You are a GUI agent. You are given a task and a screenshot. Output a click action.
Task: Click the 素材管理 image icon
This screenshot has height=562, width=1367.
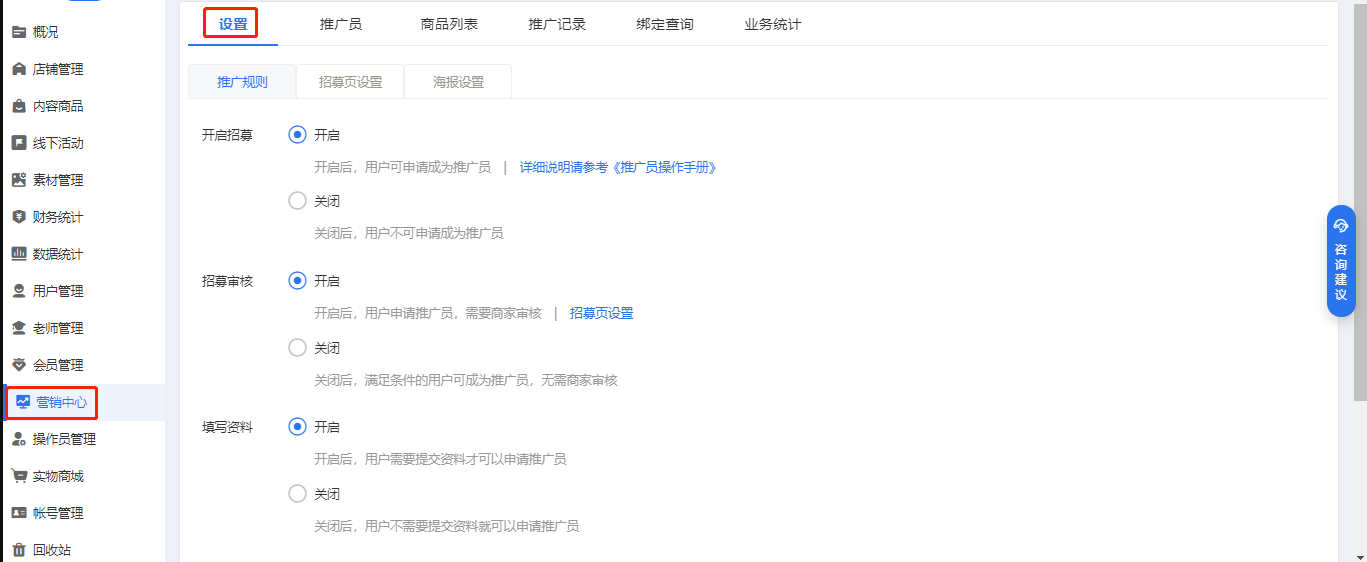coord(19,180)
